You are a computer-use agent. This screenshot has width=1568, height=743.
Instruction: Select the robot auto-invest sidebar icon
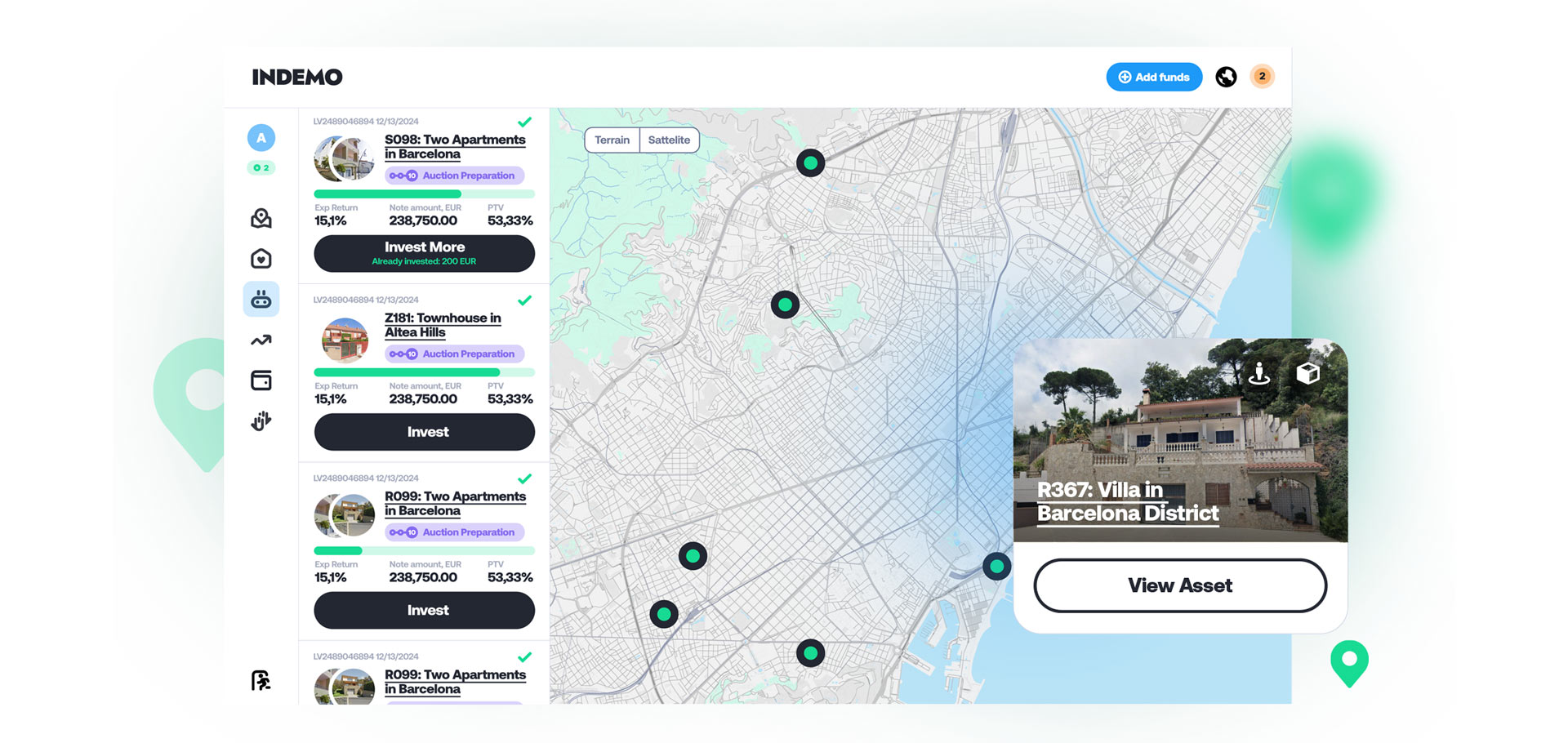coord(261,300)
